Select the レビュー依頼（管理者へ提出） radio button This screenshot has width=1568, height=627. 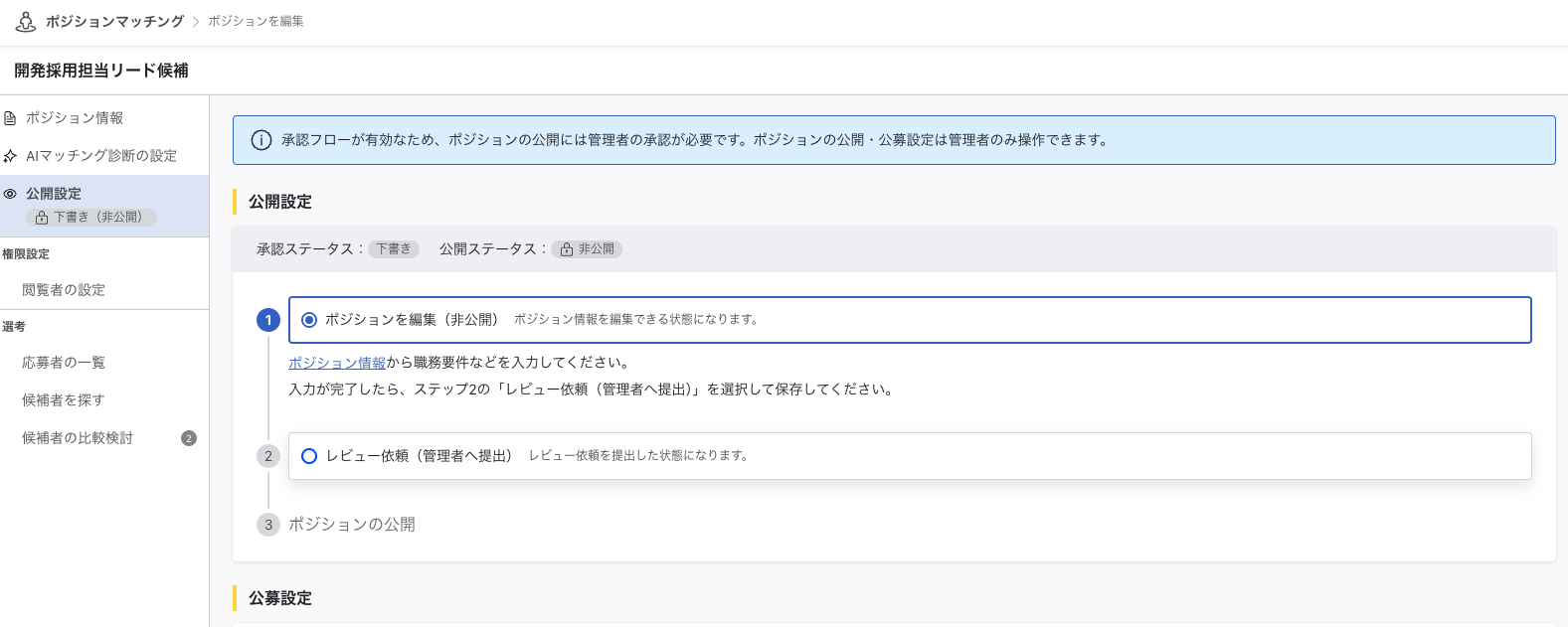pos(309,456)
